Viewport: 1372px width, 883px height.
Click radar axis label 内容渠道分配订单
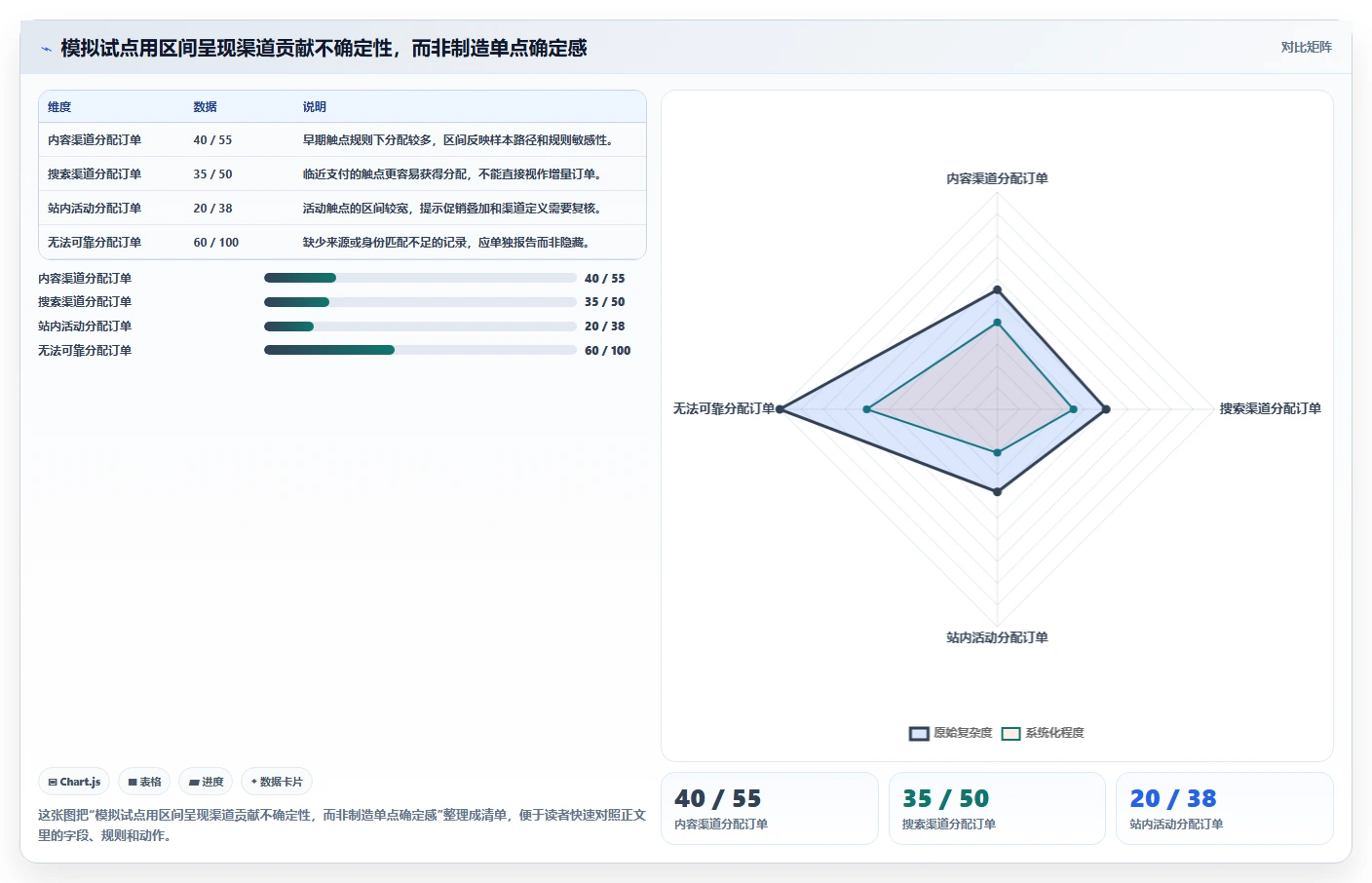[x=997, y=178]
